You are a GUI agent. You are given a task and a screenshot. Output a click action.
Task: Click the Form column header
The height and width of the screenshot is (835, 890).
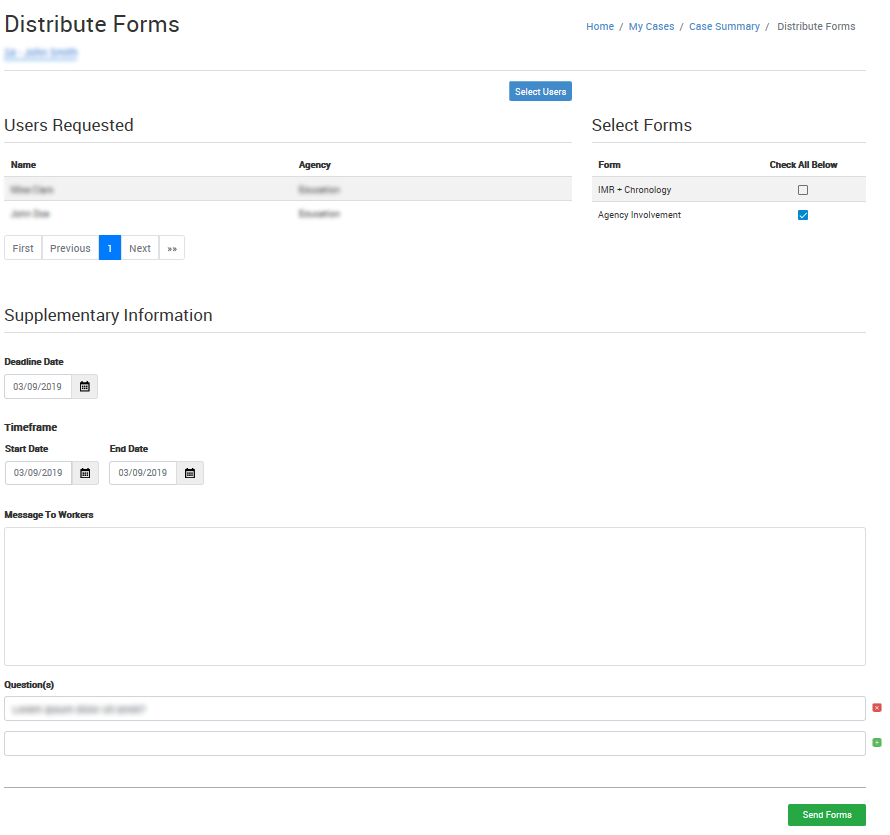[609, 165]
